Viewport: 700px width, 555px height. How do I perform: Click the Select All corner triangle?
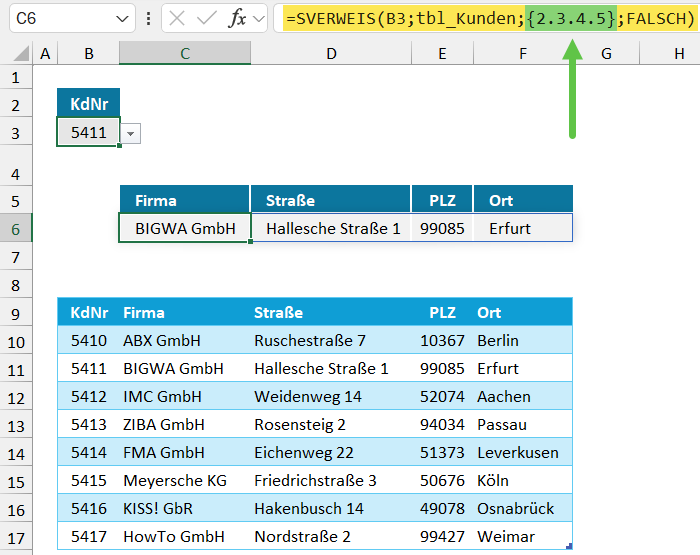coord(16,54)
